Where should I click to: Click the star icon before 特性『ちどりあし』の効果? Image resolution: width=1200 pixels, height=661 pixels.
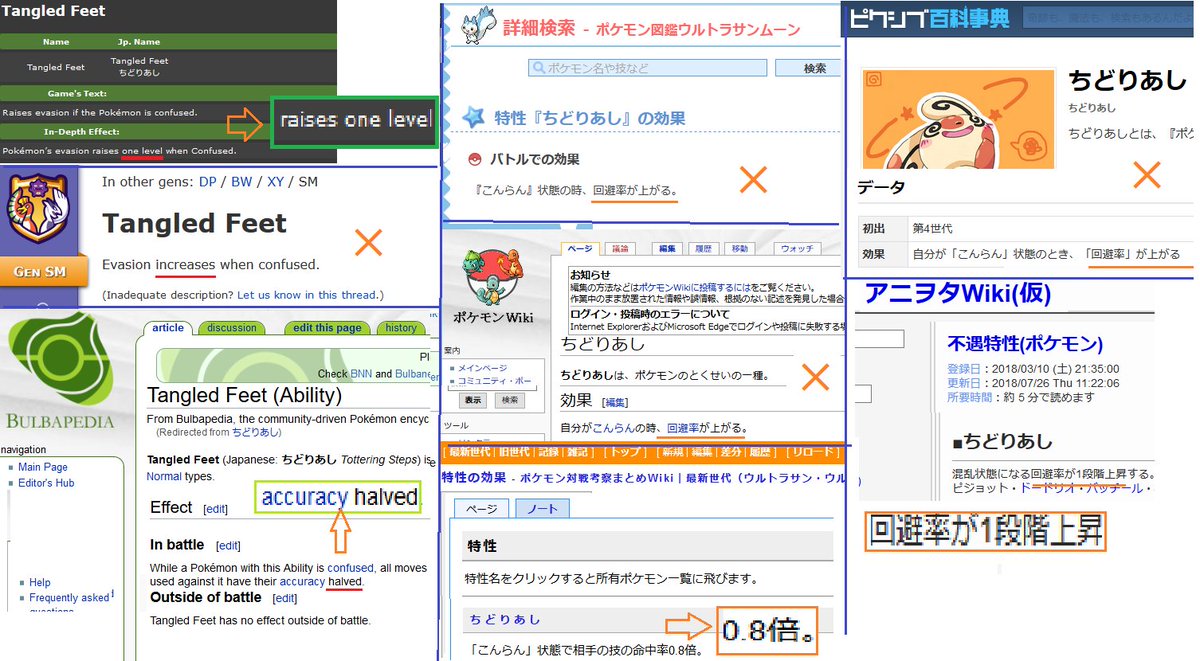click(x=475, y=118)
